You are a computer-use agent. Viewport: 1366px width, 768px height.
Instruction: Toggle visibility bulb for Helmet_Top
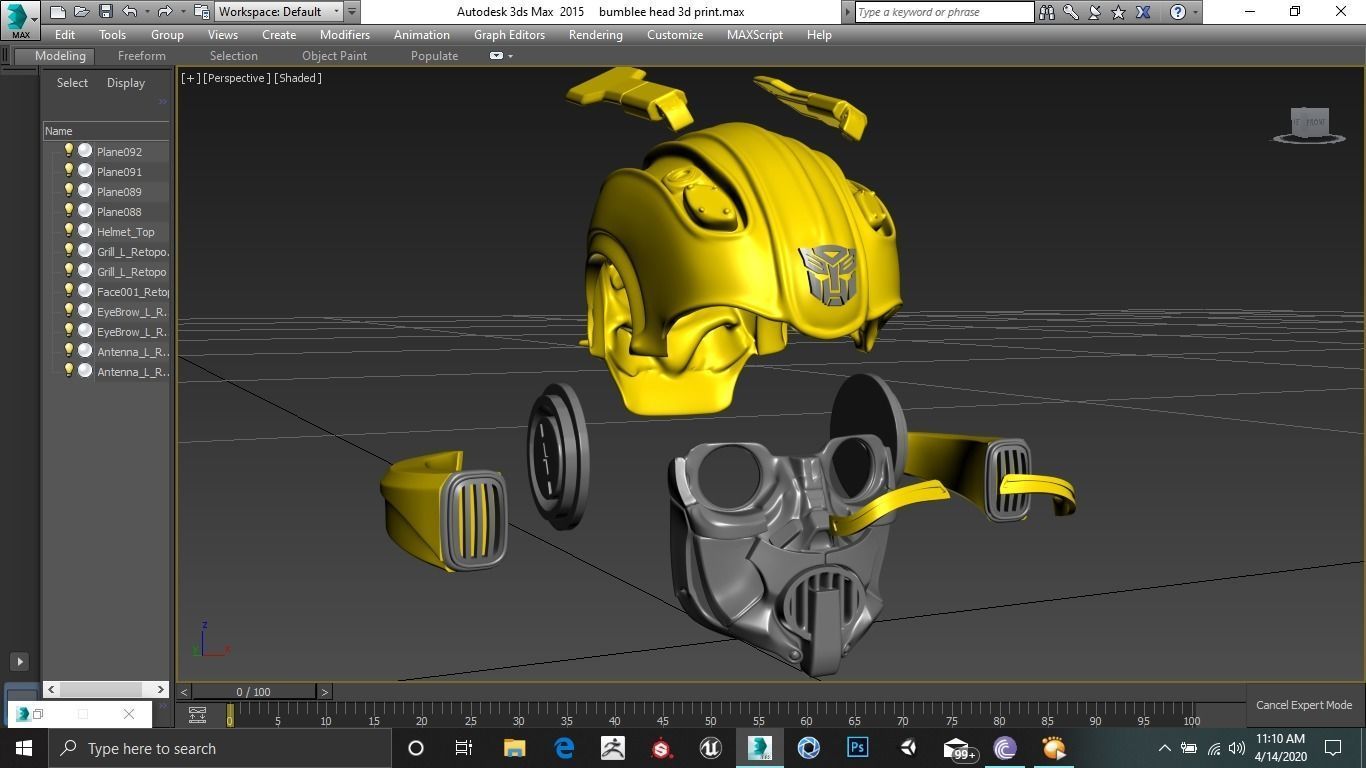pos(68,231)
